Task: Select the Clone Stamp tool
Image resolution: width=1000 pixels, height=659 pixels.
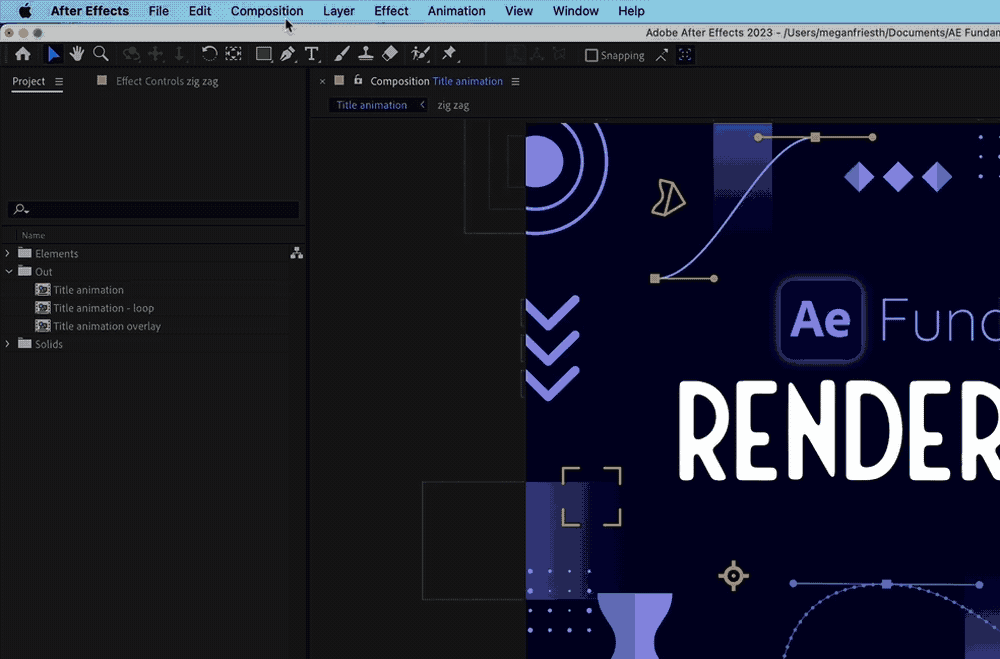Action: click(x=365, y=54)
